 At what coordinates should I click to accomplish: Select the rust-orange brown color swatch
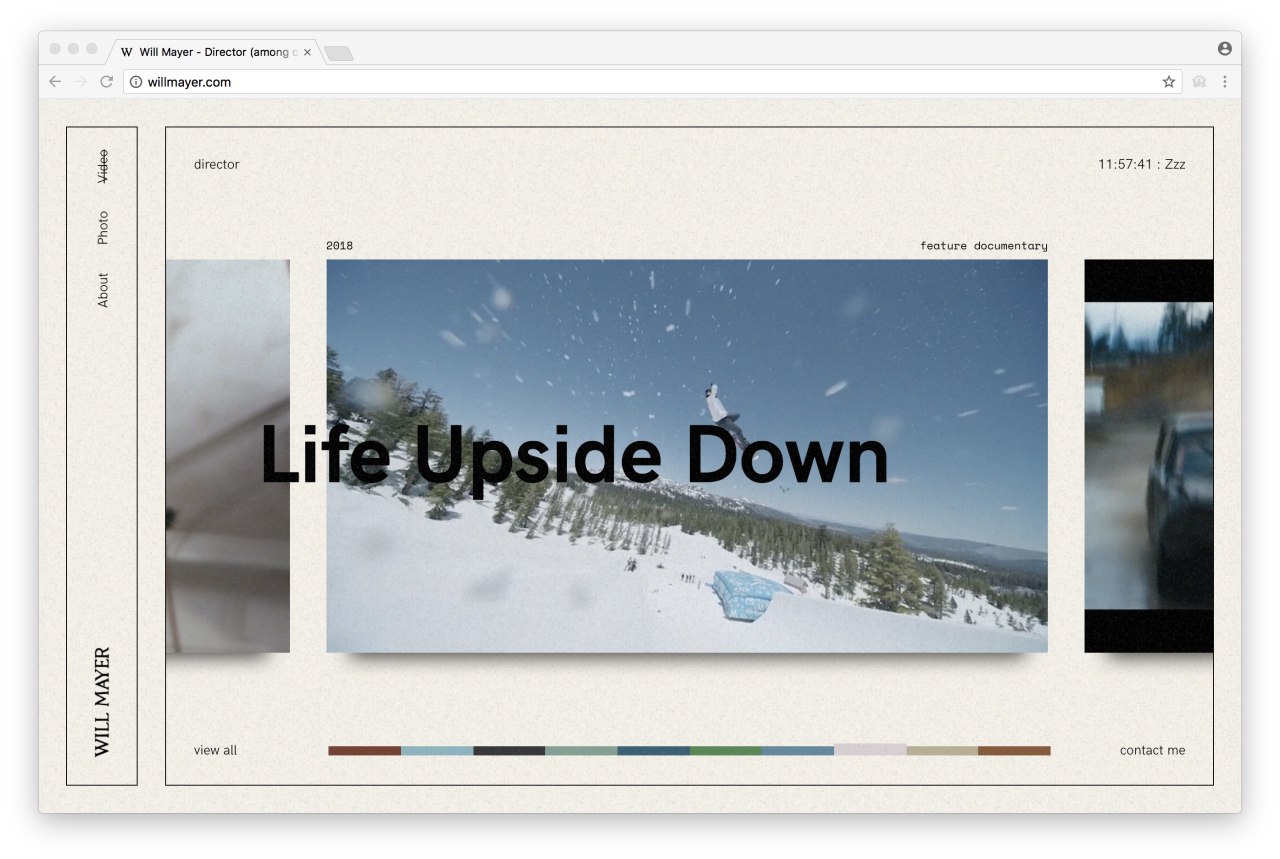point(1014,750)
